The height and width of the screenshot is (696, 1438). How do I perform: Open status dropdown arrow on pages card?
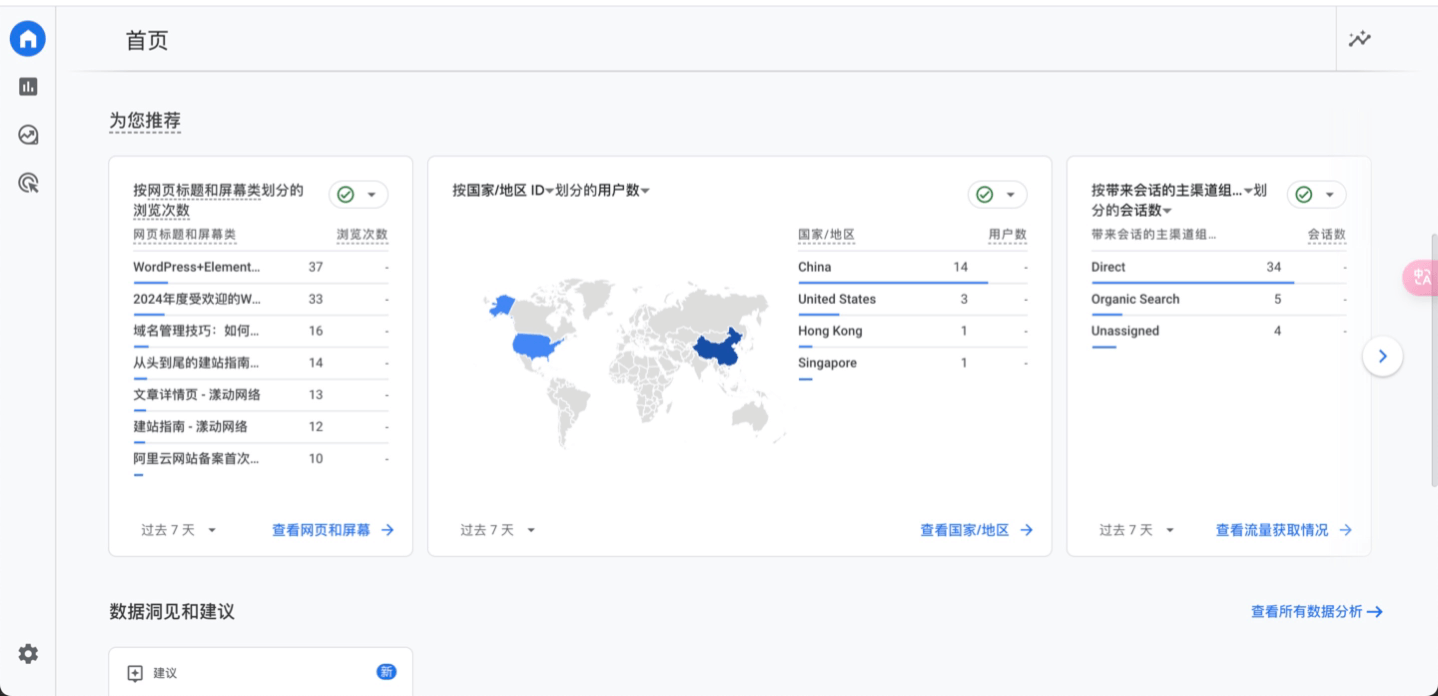click(x=372, y=195)
